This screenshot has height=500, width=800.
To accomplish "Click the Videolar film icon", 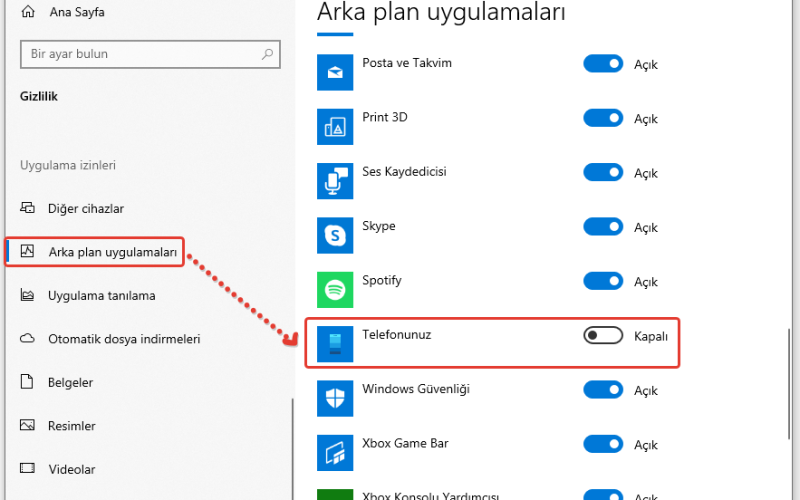I will point(28,468).
